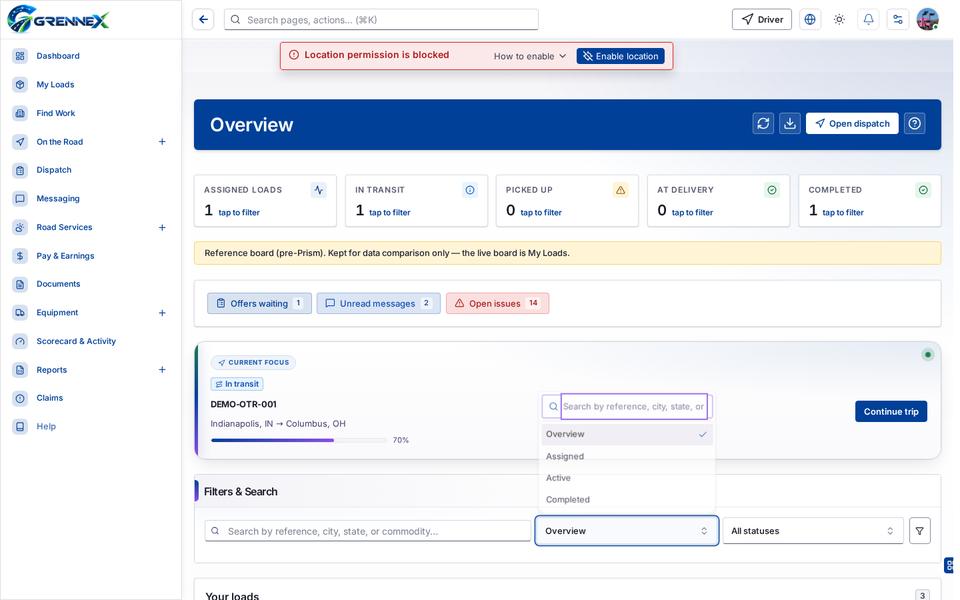Click the Documents file icon
Screen dimensions: 960x600
pos(20,284)
